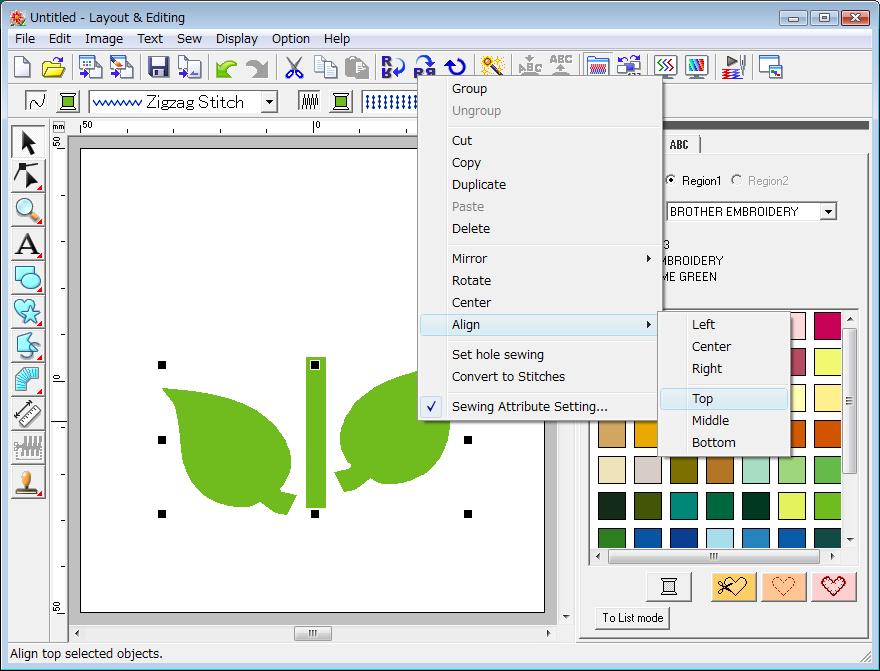
Task: Click the clockwise rotate arrow toolbar icon
Action: [x=455, y=67]
